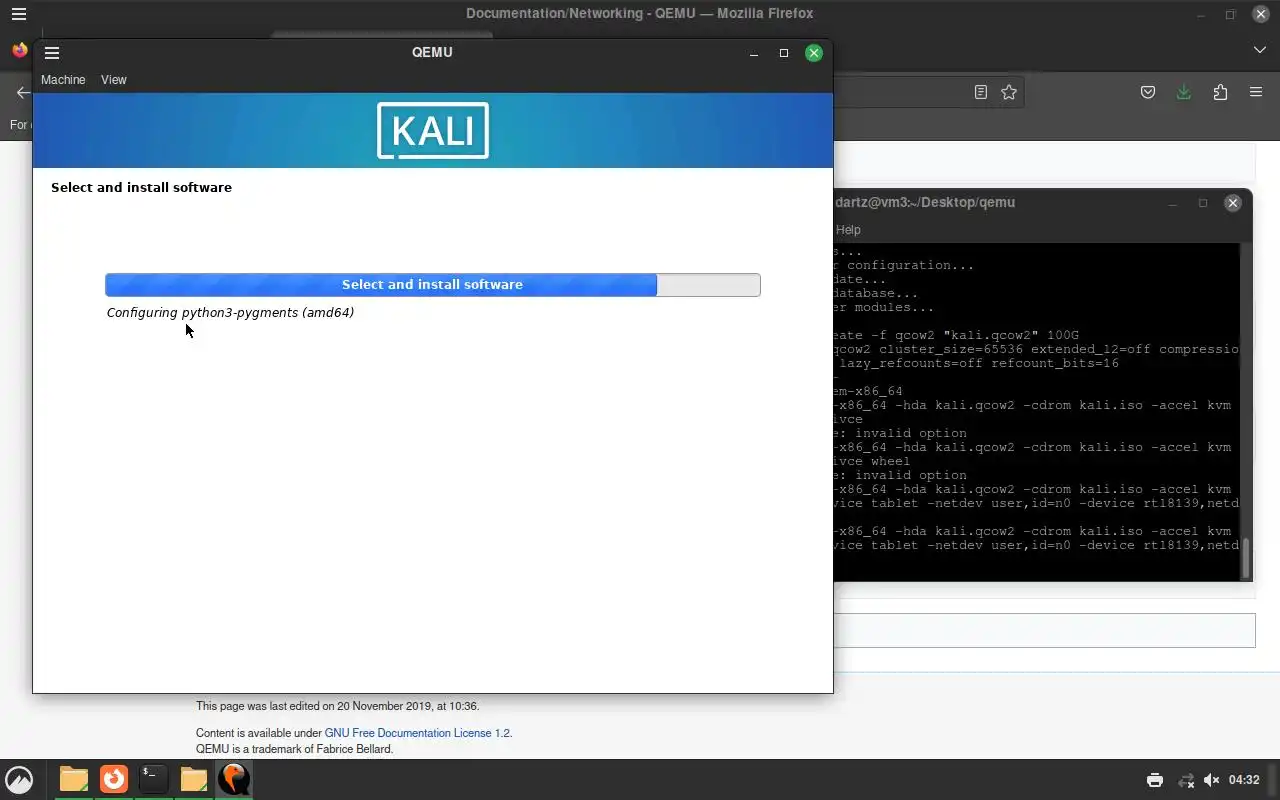Click the 04:32 clock in the tray
The width and height of the screenshot is (1280, 800).
click(x=1244, y=780)
